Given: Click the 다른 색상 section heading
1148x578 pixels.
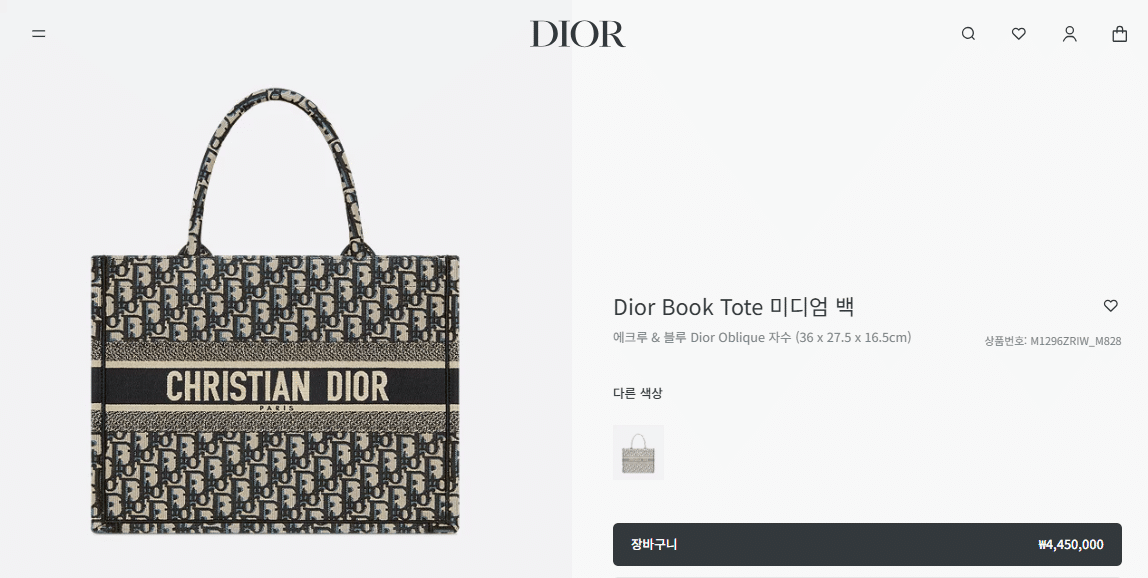Looking at the screenshot, I should pos(638,393).
